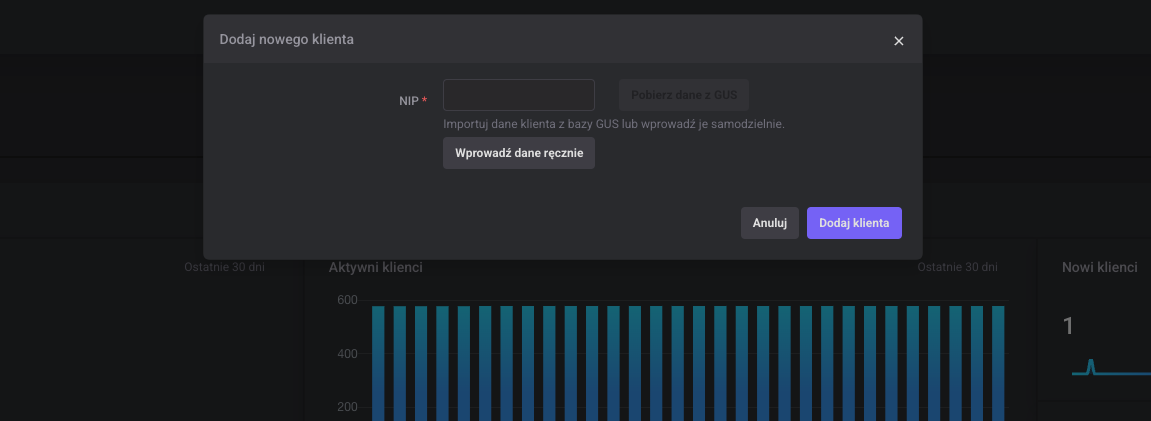Click the value 1 under Nowi klienci
Screen dimensions: 1151x421
tap(1068, 326)
